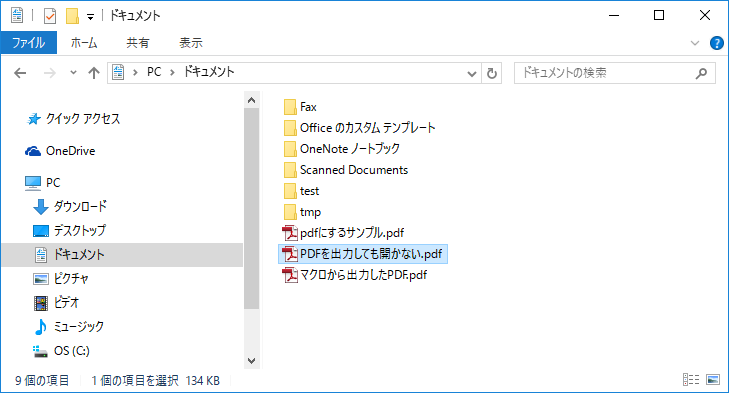
Task: Open breadcrumb chevron before PC
Action: point(135,73)
